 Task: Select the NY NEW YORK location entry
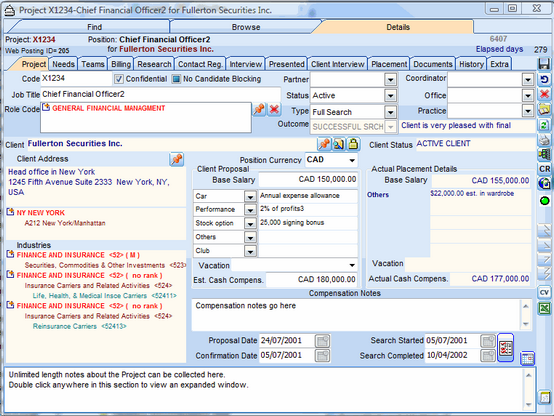point(41,213)
